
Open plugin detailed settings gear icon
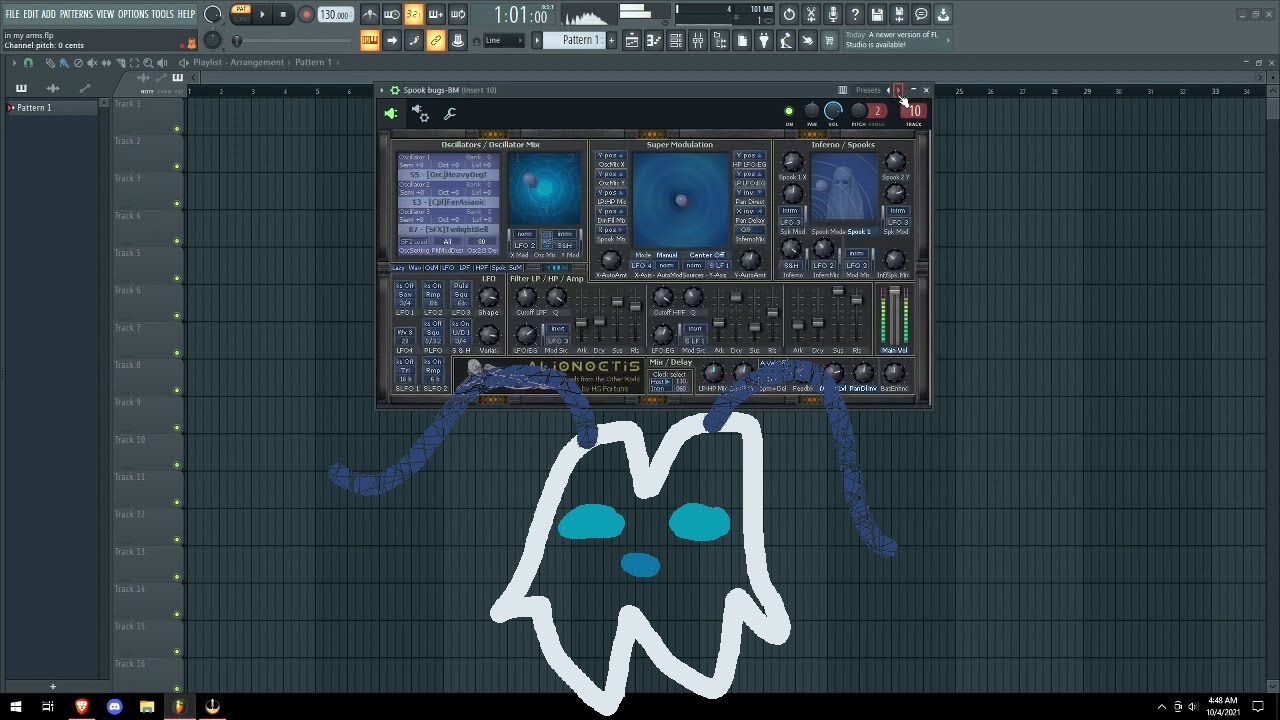[x=421, y=114]
